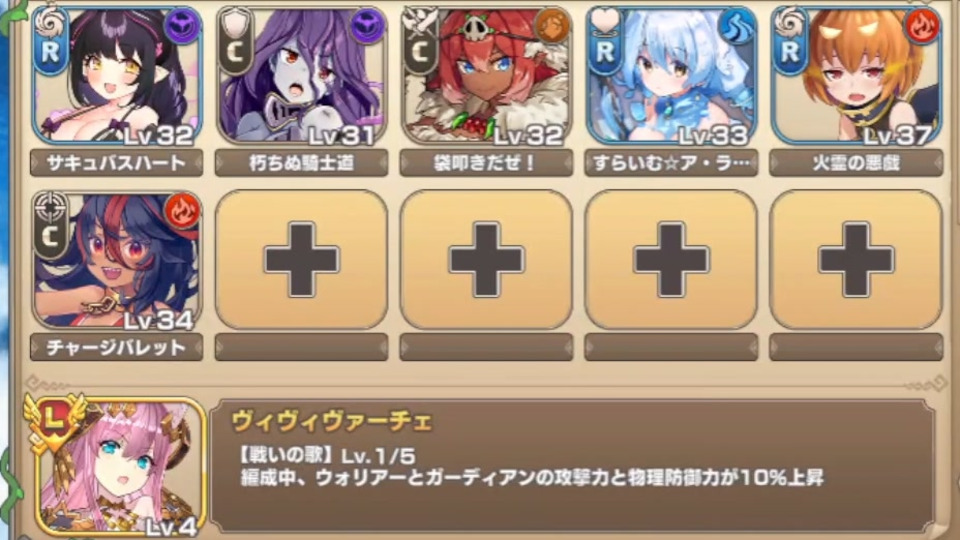
Task: Select the チャージバレット Lv34 character card
Action: pyautogui.click(x=116, y=260)
